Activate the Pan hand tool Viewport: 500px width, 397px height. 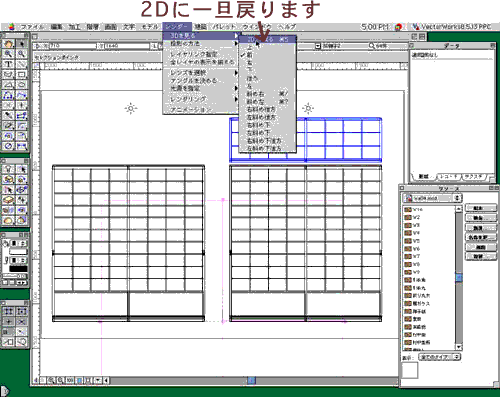[x=8, y=44]
